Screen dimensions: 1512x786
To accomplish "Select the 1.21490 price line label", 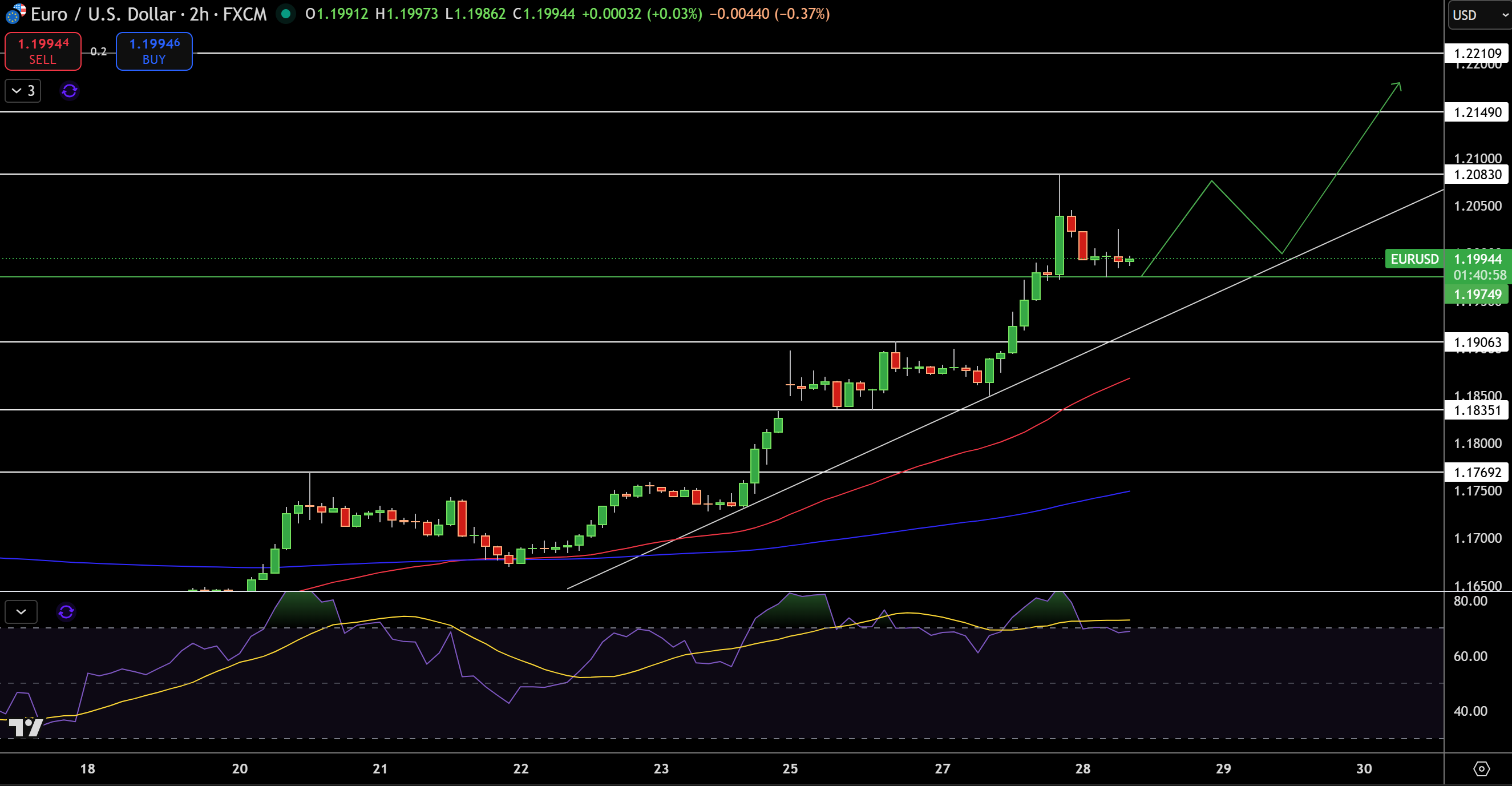I will [1477, 112].
